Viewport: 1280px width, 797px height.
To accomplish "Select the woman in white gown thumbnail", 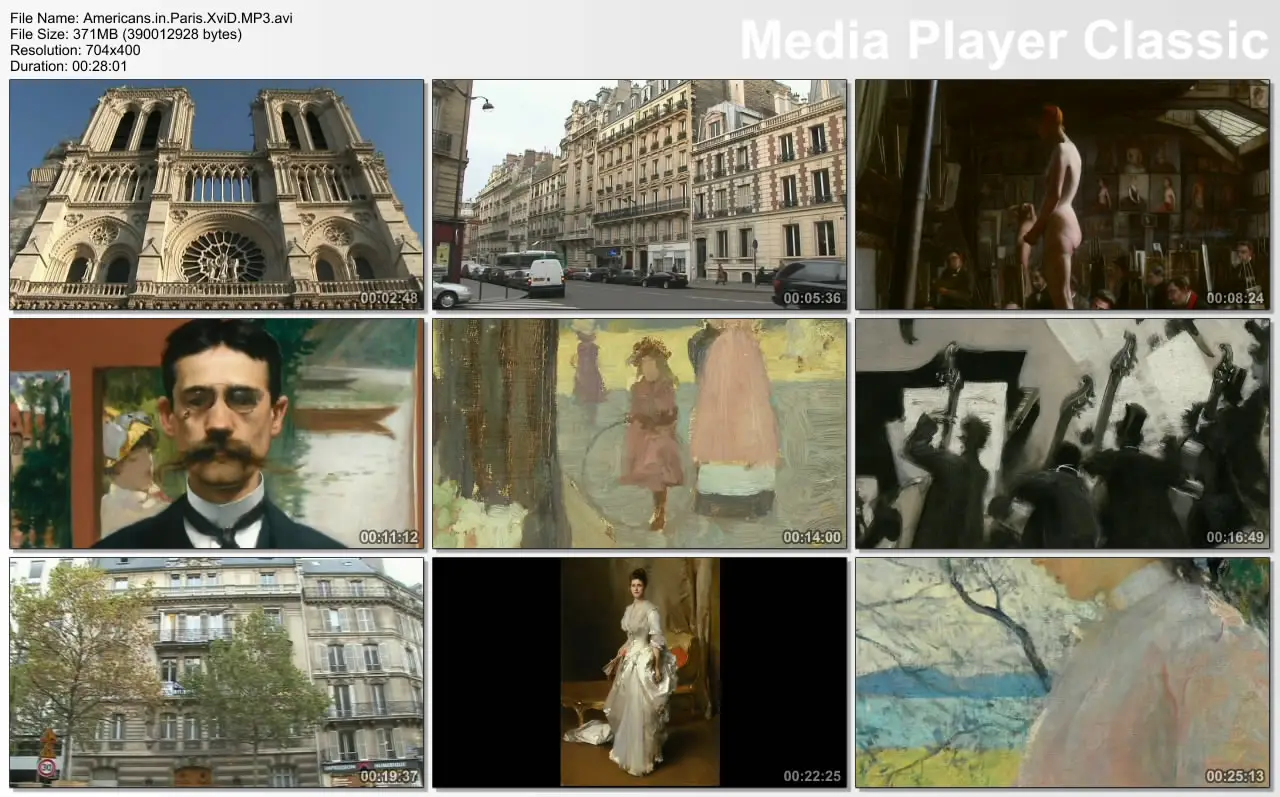I will coord(640,672).
